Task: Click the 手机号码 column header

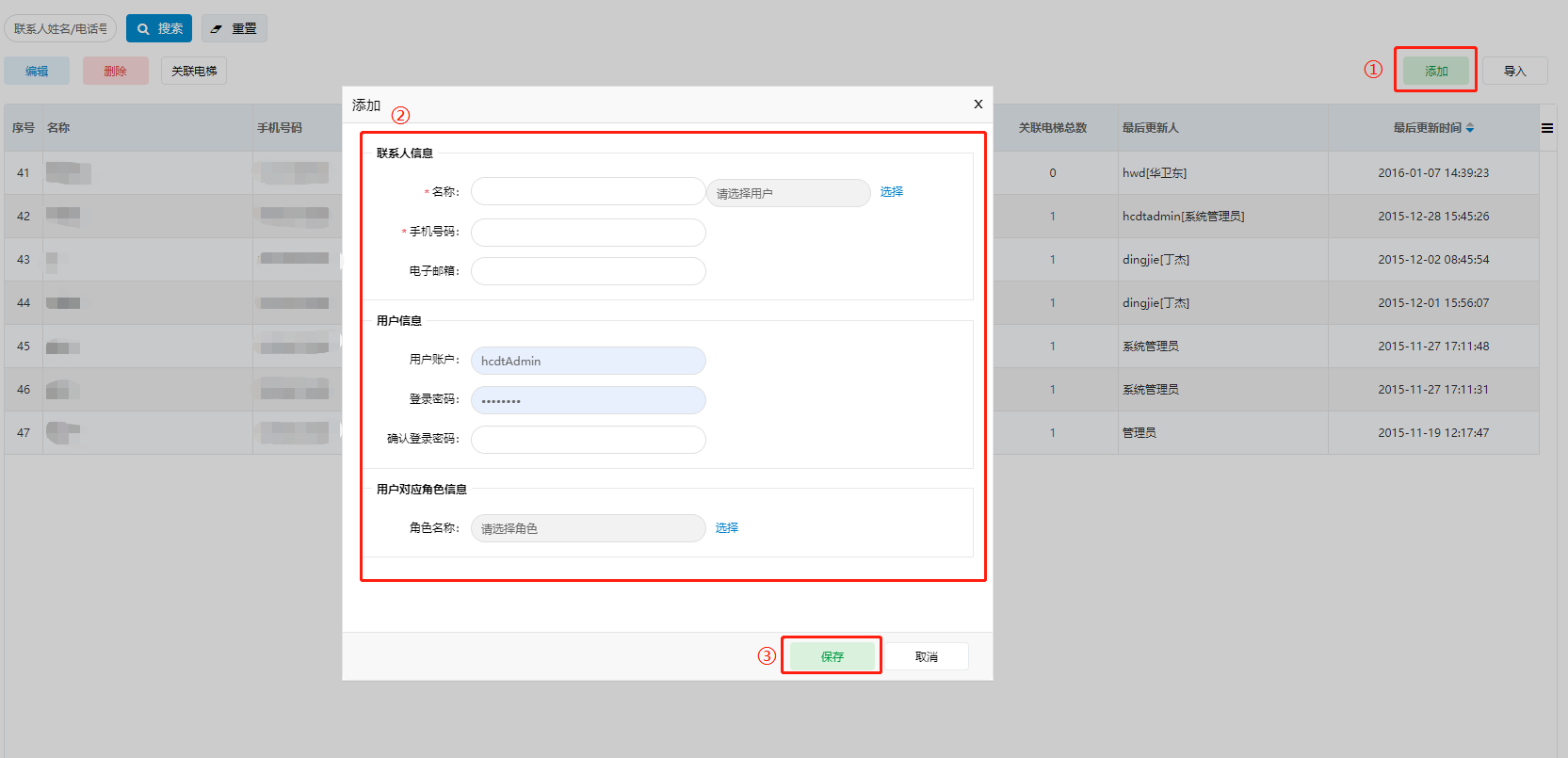Action: tap(280, 128)
